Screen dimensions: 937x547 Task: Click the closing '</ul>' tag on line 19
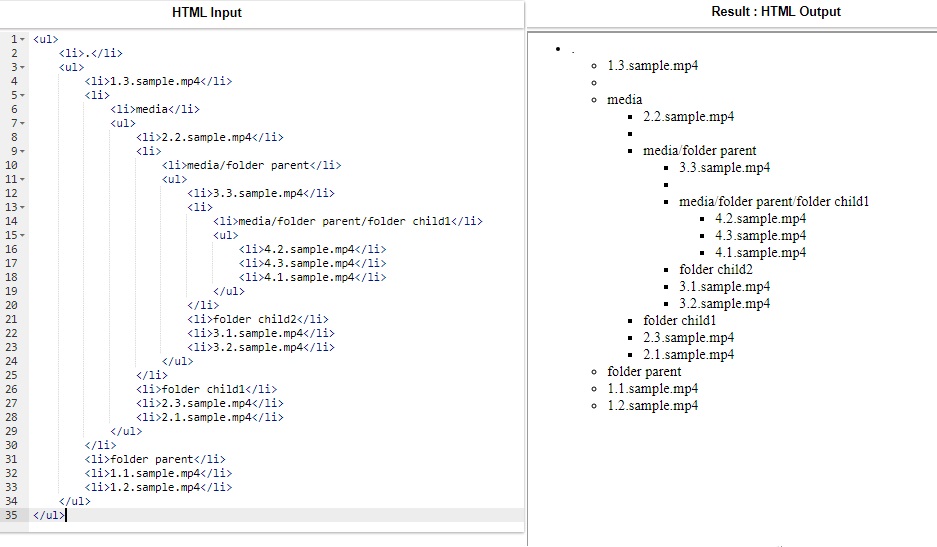[229, 292]
